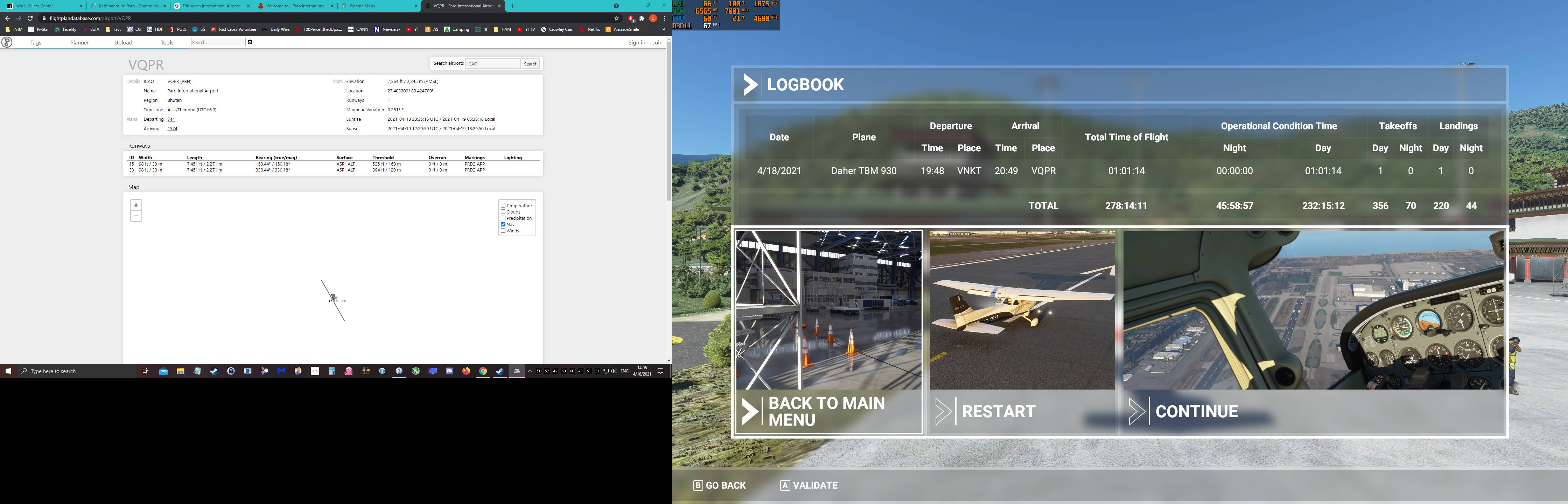Viewport: 1568px width, 504px height.
Task: Show hidden system tray icons chevron
Action: click(x=530, y=371)
